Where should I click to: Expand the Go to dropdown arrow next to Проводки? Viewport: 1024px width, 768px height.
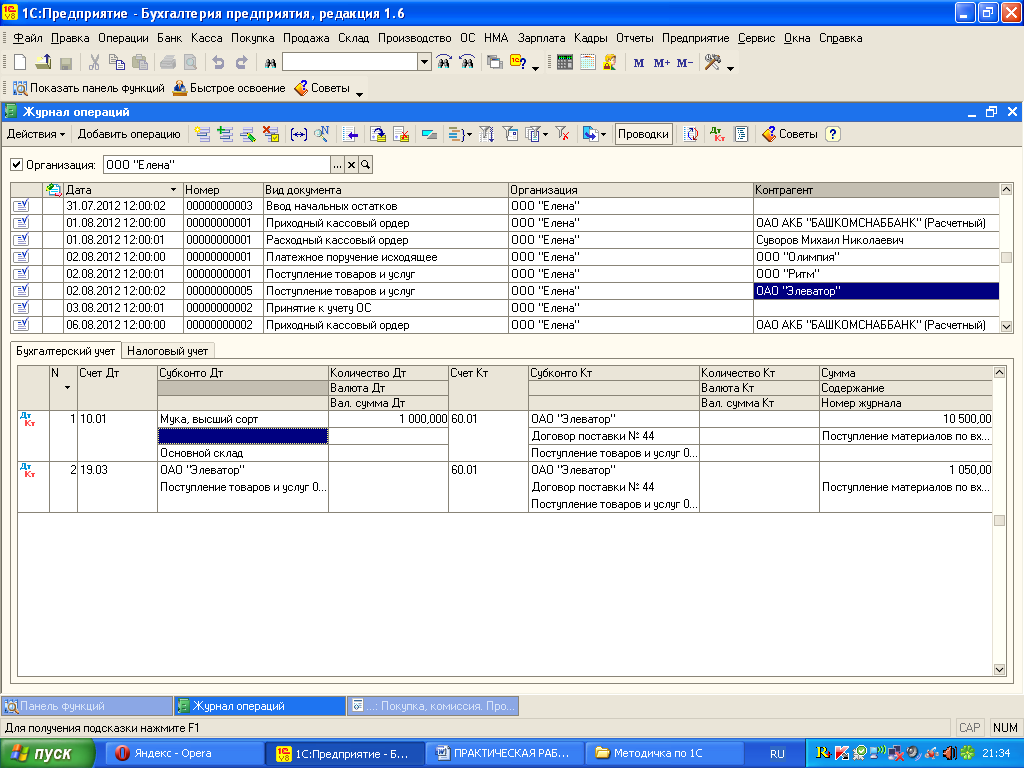click(x=602, y=135)
